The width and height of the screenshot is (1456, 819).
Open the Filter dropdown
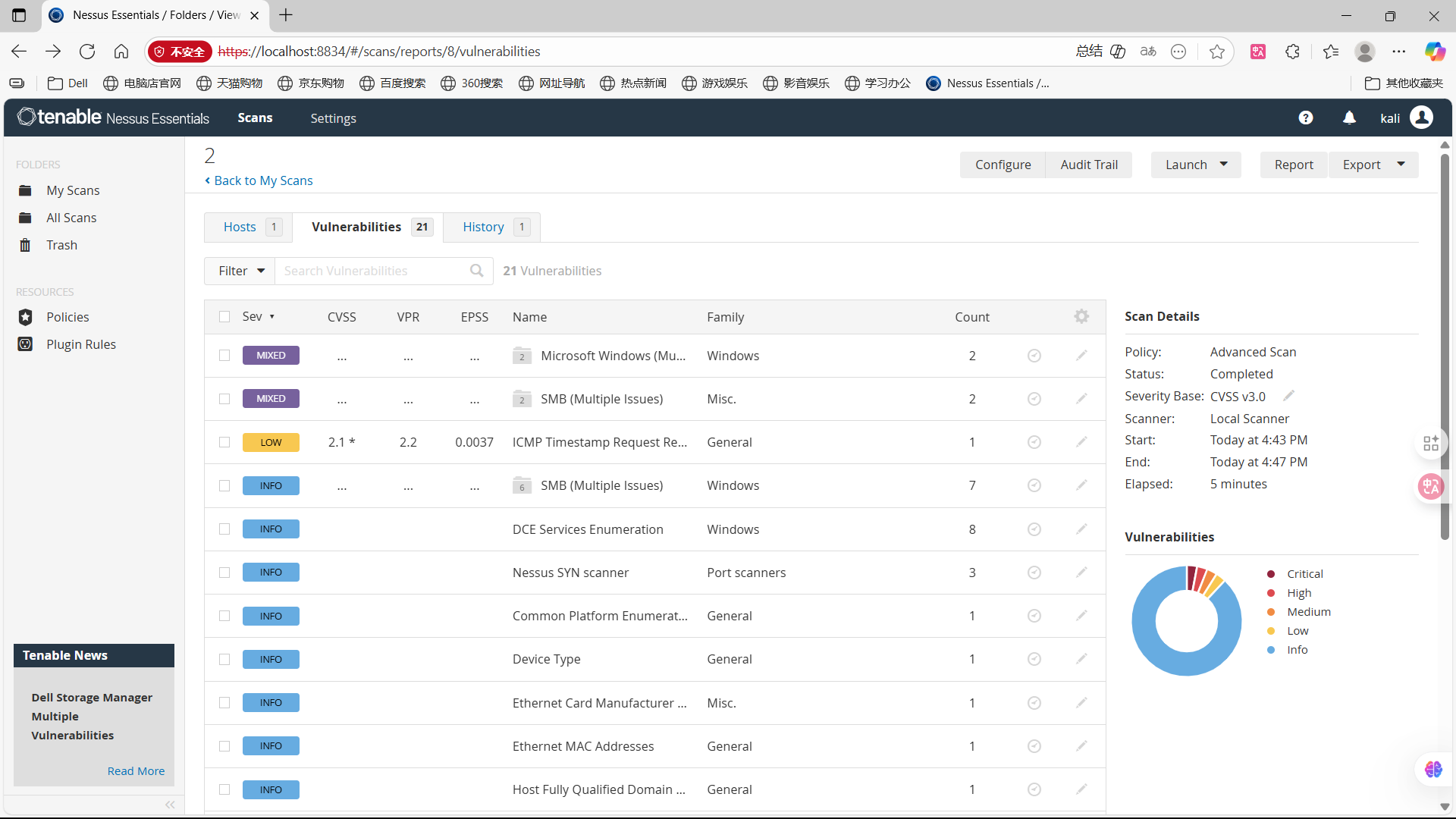click(x=240, y=271)
